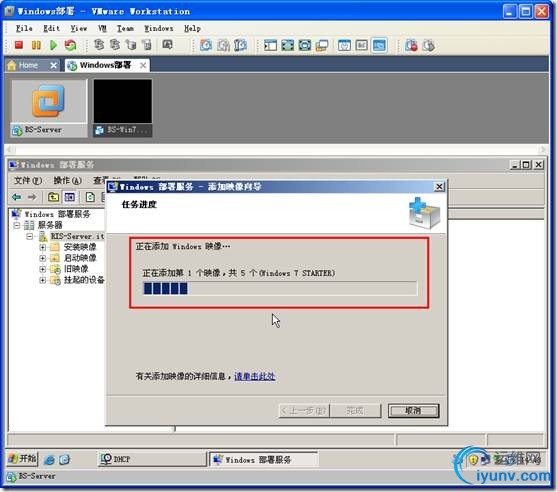The image size is (557, 492).
Task: Open the Help menu in VMware
Action: (x=192, y=28)
